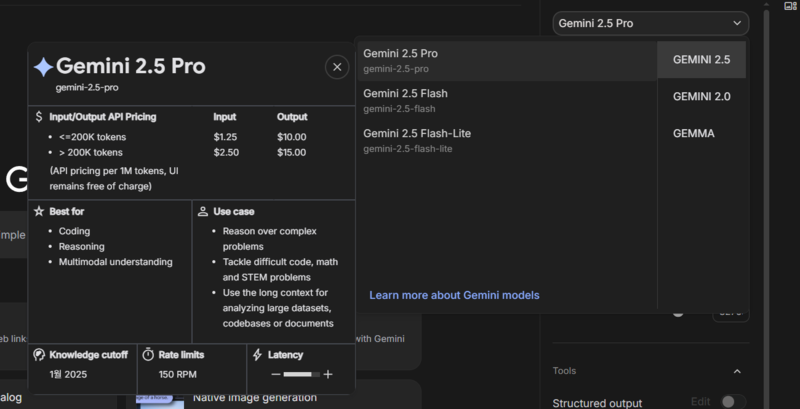Click the star icon beside Best for
Viewport: 800px width, 409px height.
coord(39,211)
